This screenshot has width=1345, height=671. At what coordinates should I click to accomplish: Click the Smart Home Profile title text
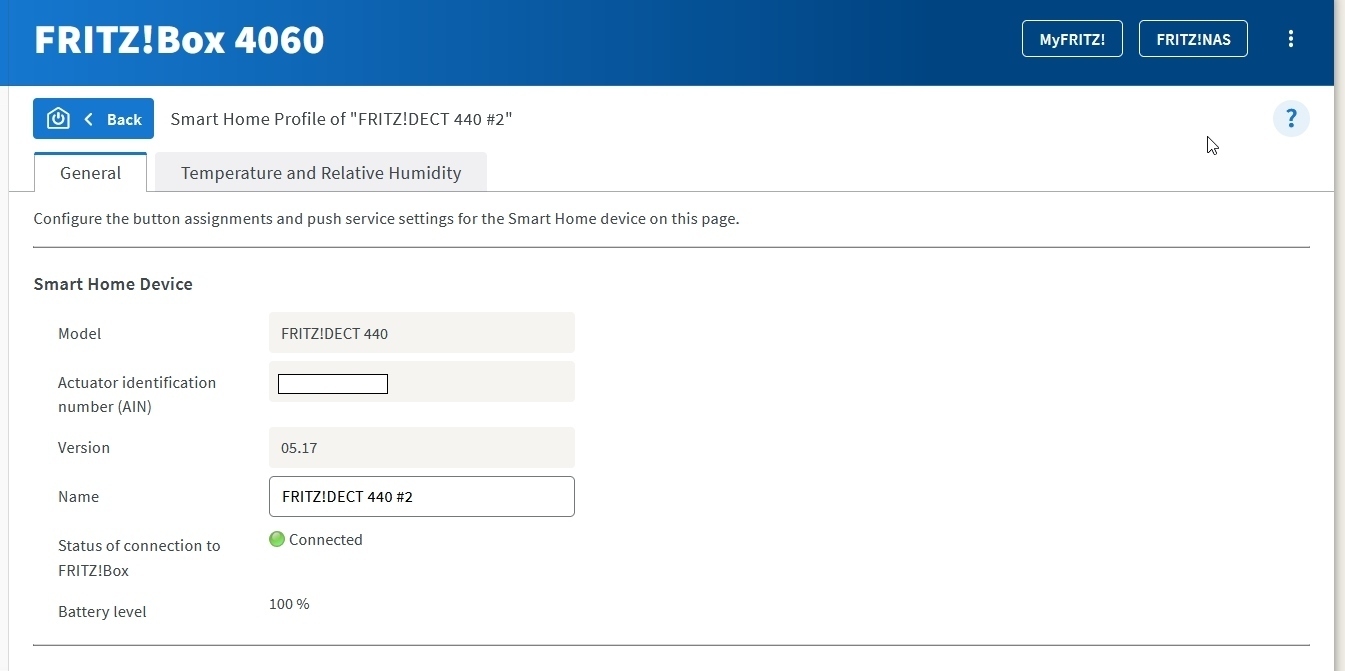click(341, 119)
